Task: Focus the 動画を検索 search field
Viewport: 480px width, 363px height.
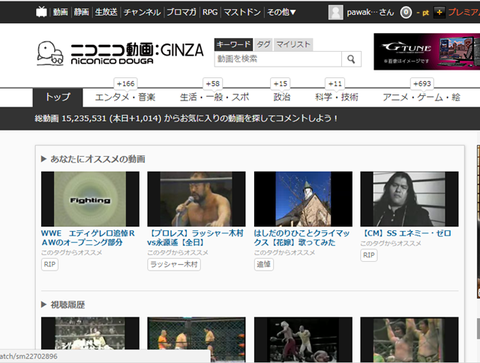Action: pos(278,59)
